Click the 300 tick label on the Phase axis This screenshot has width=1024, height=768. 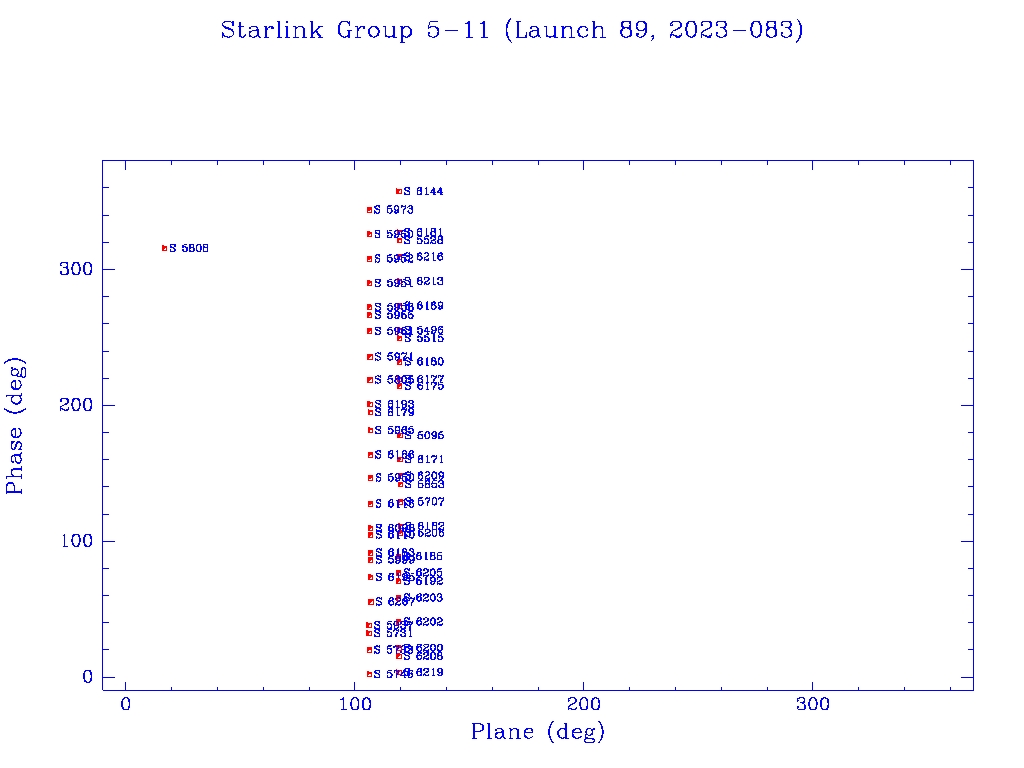(x=76, y=269)
